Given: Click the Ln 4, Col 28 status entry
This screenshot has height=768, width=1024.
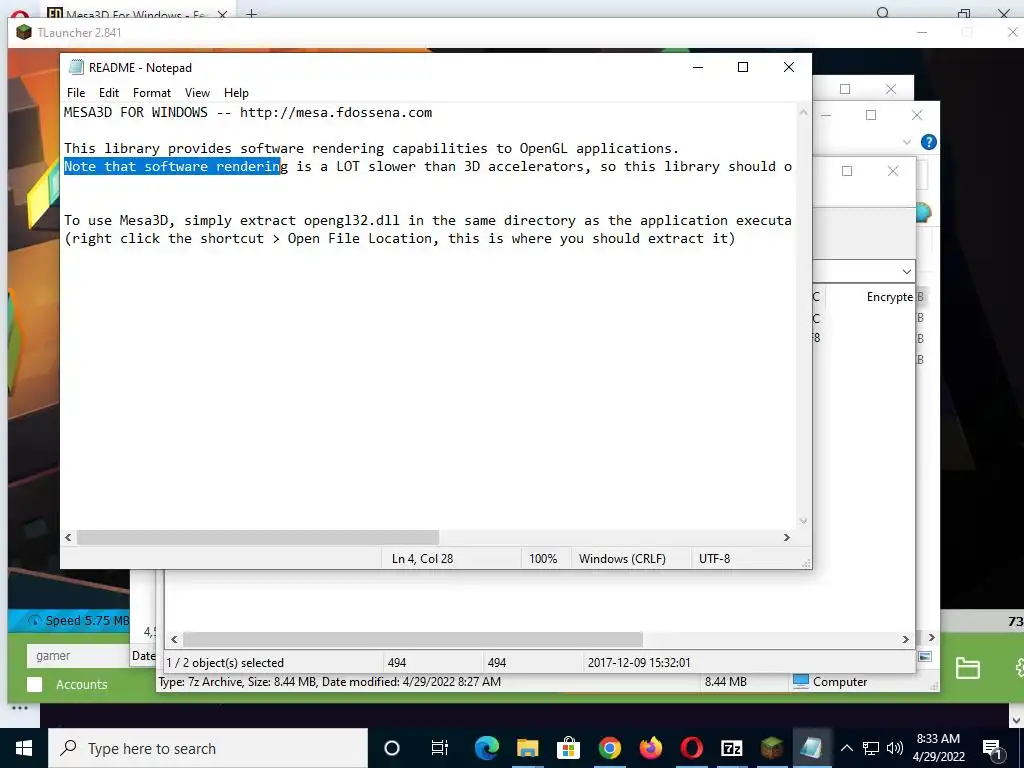Looking at the screenshot, I should [x=423, y=559].
